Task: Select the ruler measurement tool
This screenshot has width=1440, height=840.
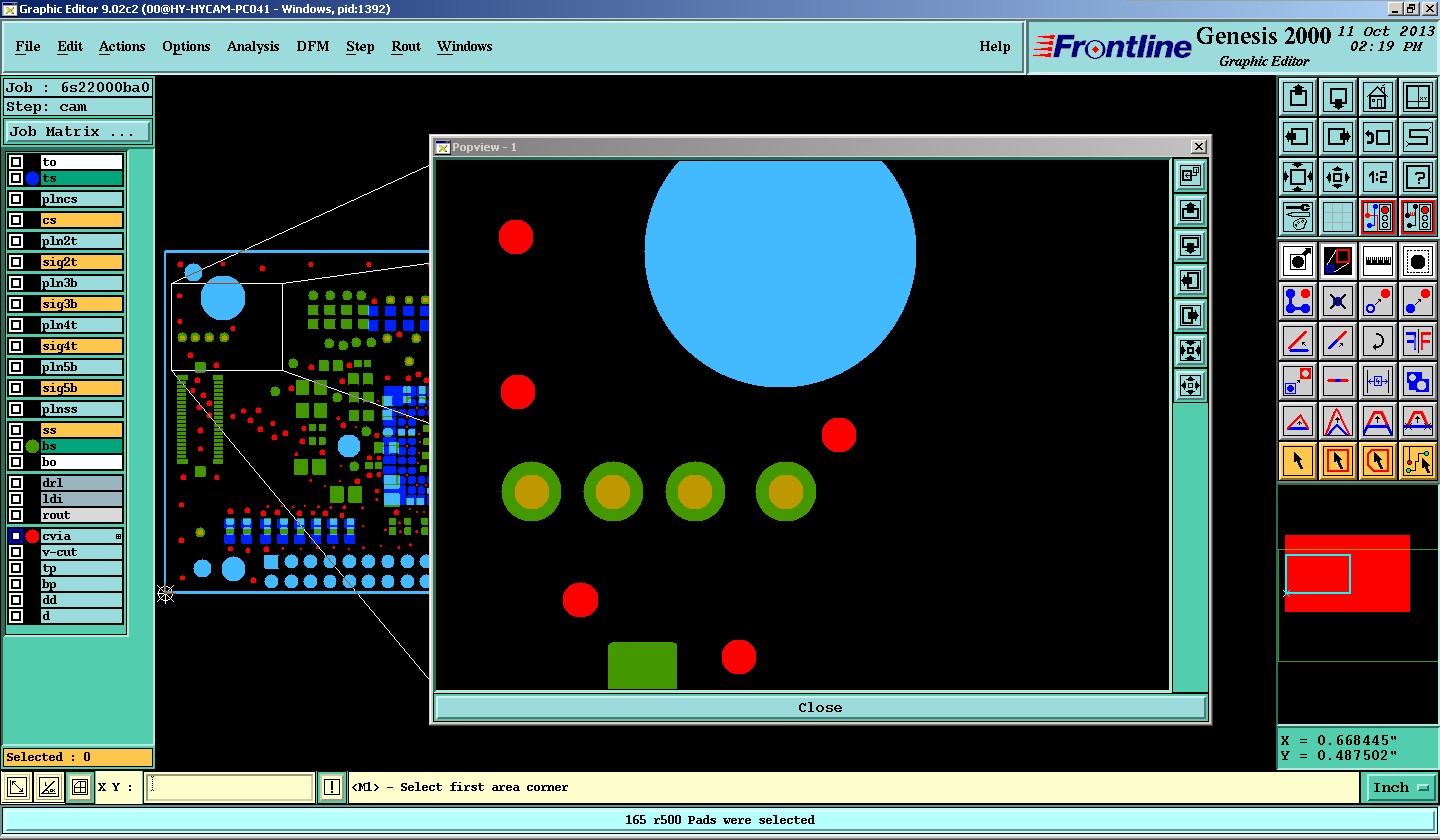Action: 1378,261
